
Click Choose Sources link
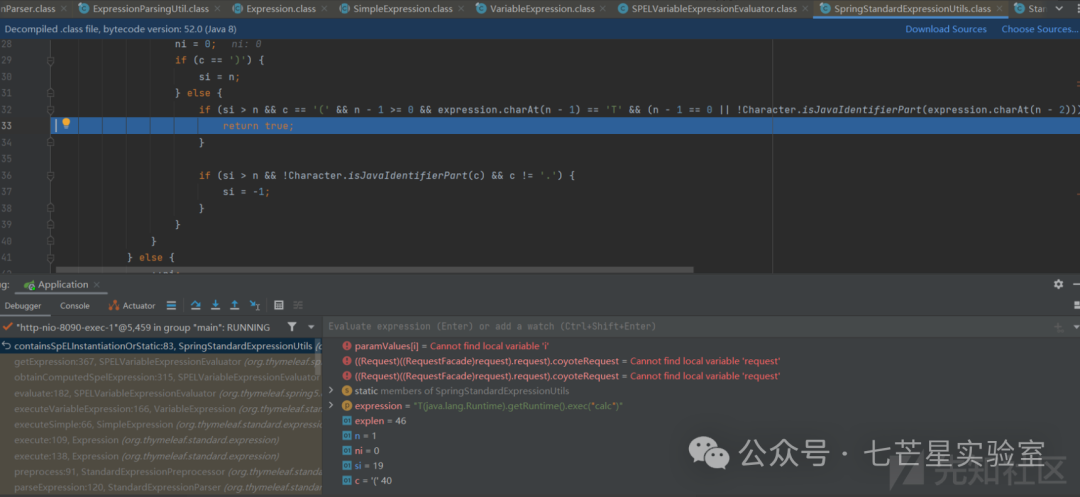pos(1039,29)
